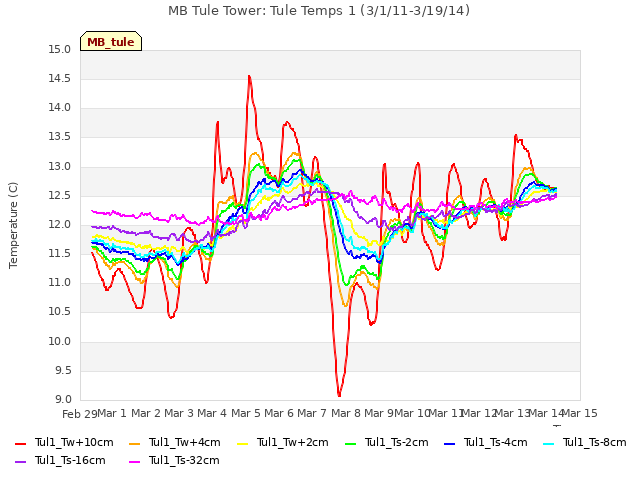Click the Mar 1 x-axis date label

[x=112, y=413]
